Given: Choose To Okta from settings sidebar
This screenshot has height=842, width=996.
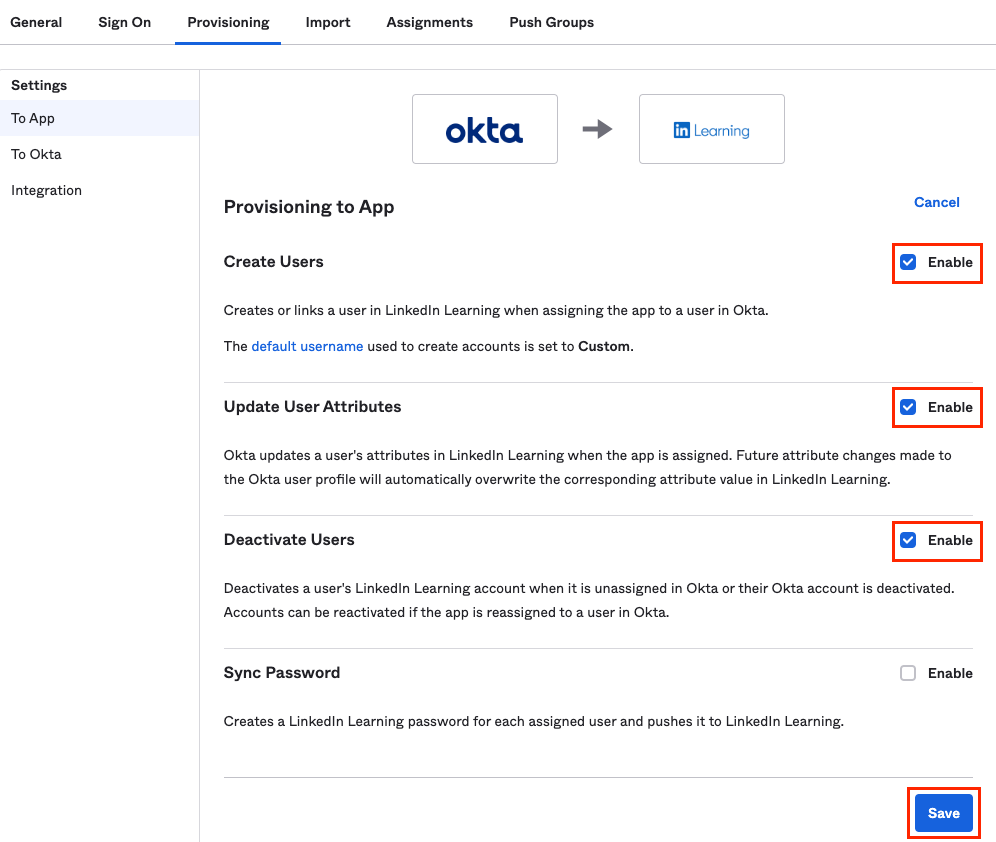Looking at the screenshot, I should pos(35,154).
